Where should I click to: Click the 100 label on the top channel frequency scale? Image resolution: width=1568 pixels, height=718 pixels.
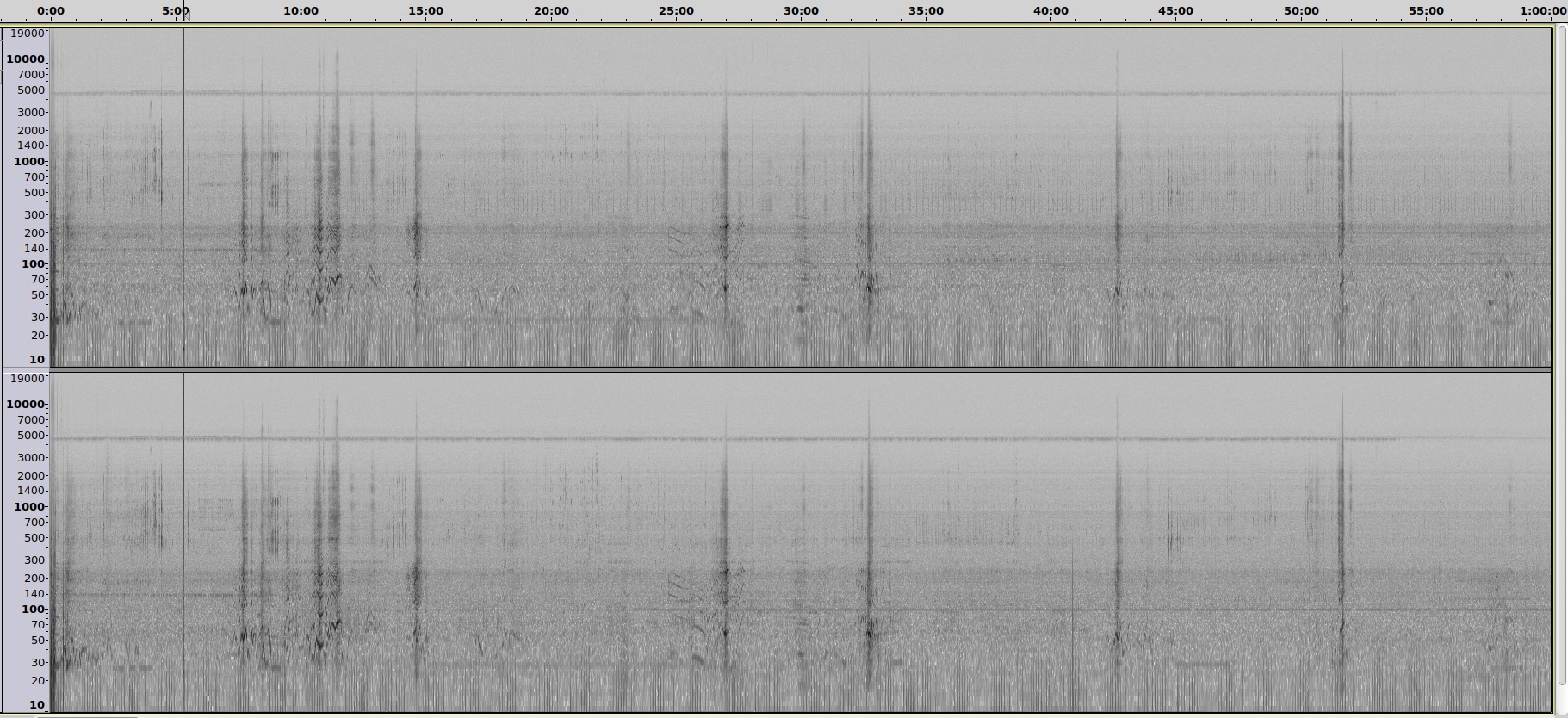point(33,264)
